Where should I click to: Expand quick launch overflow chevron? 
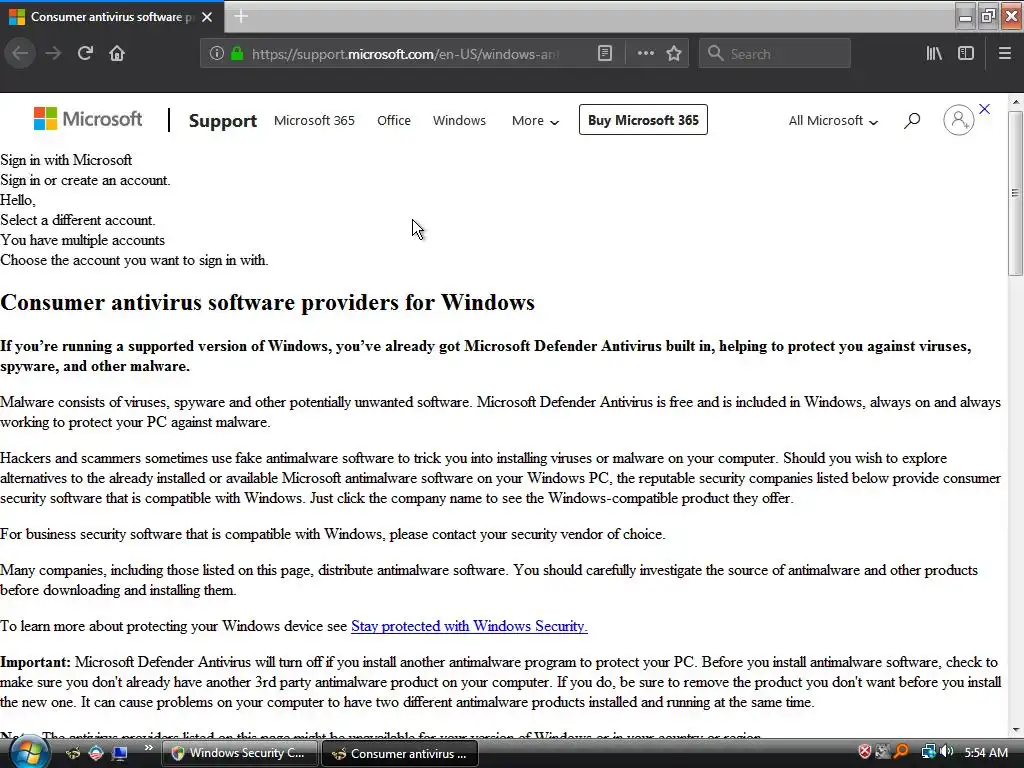click(148, 748)
